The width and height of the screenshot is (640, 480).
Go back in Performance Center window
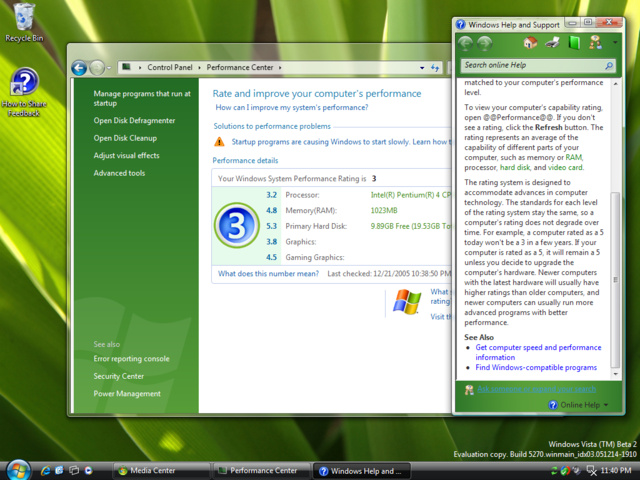point(79,68)
